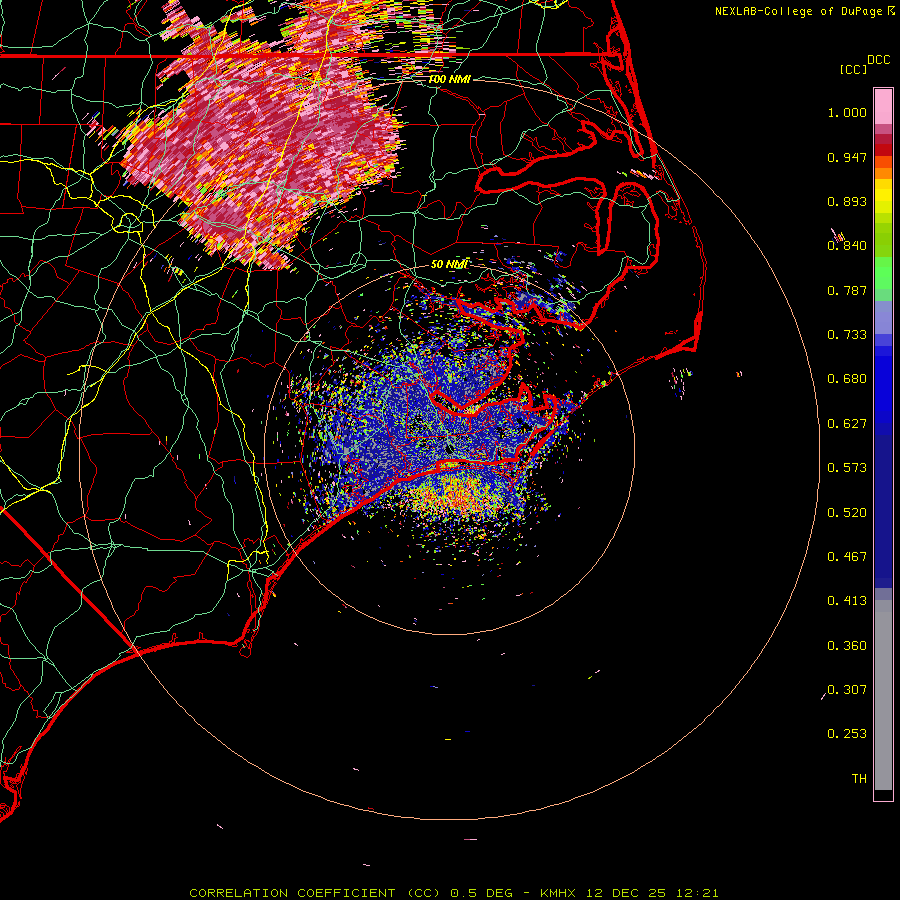Select the 0.840 scale value
Image resolution: width=900 pixels, height=900 pixels.
(x=847, y=246)
